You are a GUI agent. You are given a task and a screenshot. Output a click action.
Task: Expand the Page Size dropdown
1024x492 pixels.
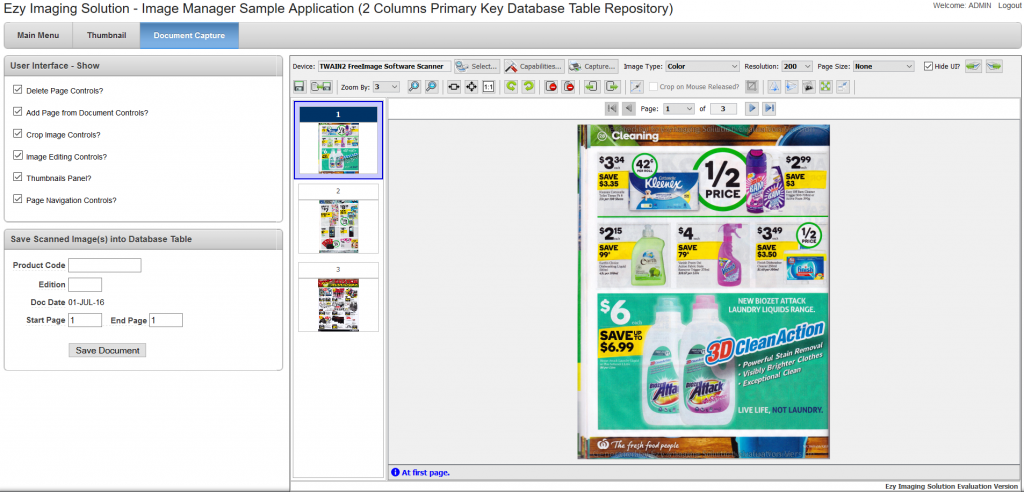(884, 66)
